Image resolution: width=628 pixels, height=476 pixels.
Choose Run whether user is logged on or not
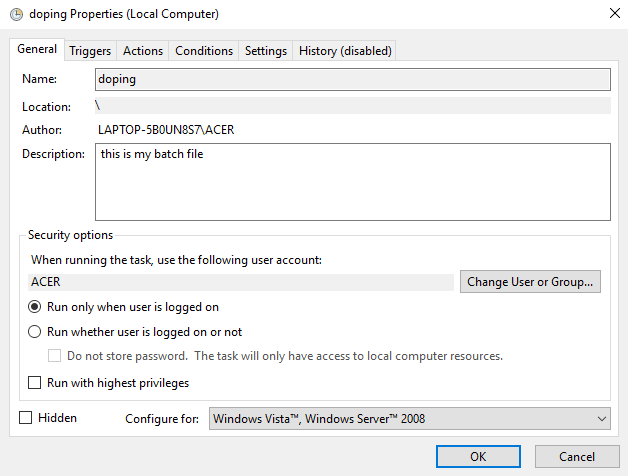pos(35,332)
